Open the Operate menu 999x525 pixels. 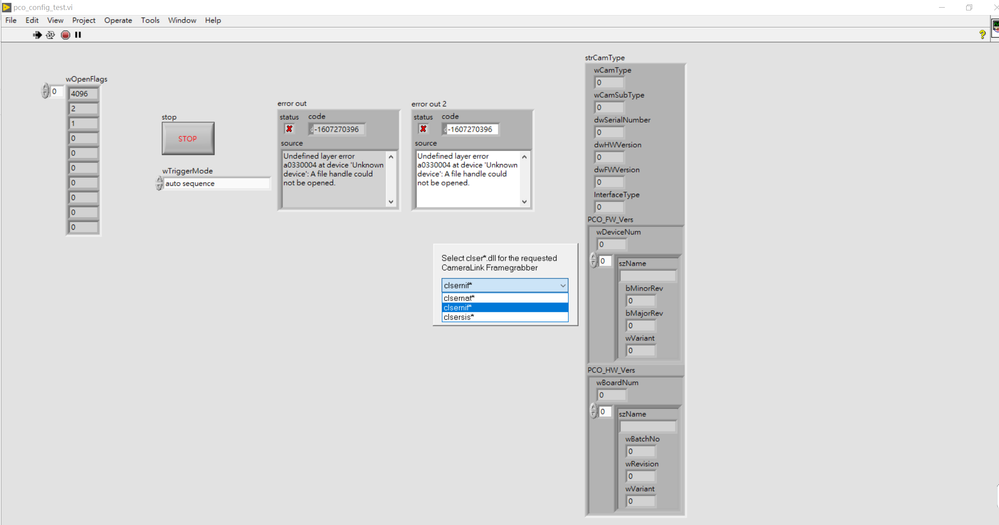click(118, 20)
